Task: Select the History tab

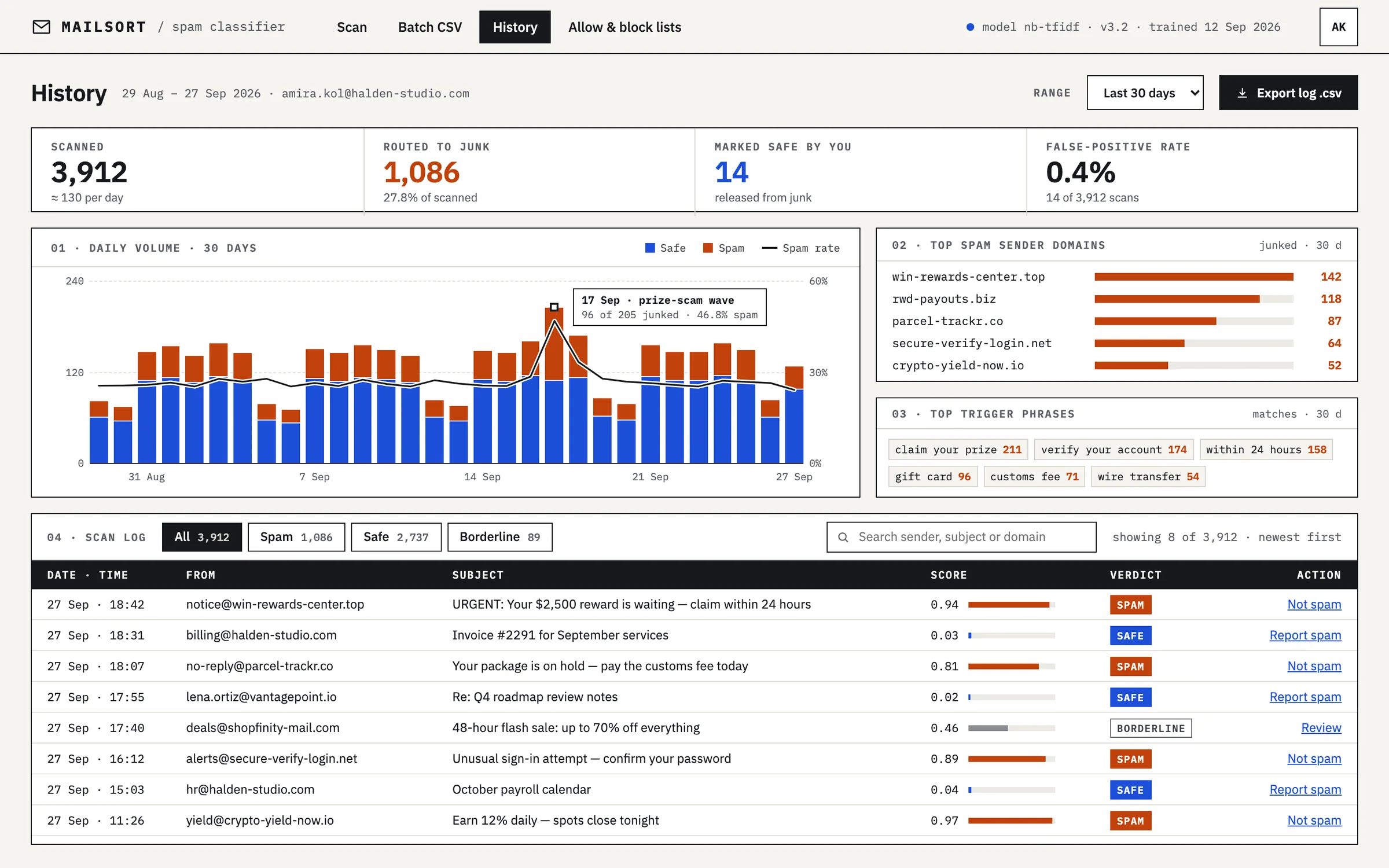Action: (515, 27)
